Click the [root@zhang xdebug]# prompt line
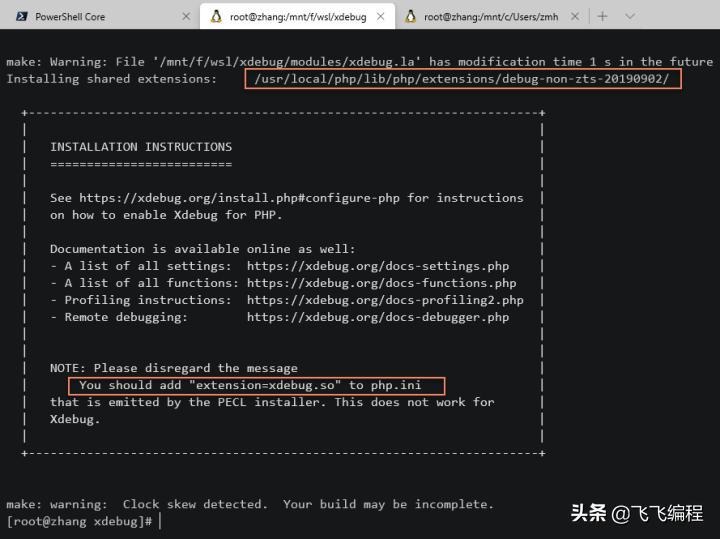The image size is (720, 539). pyautogui.click(x=79, y=522)
